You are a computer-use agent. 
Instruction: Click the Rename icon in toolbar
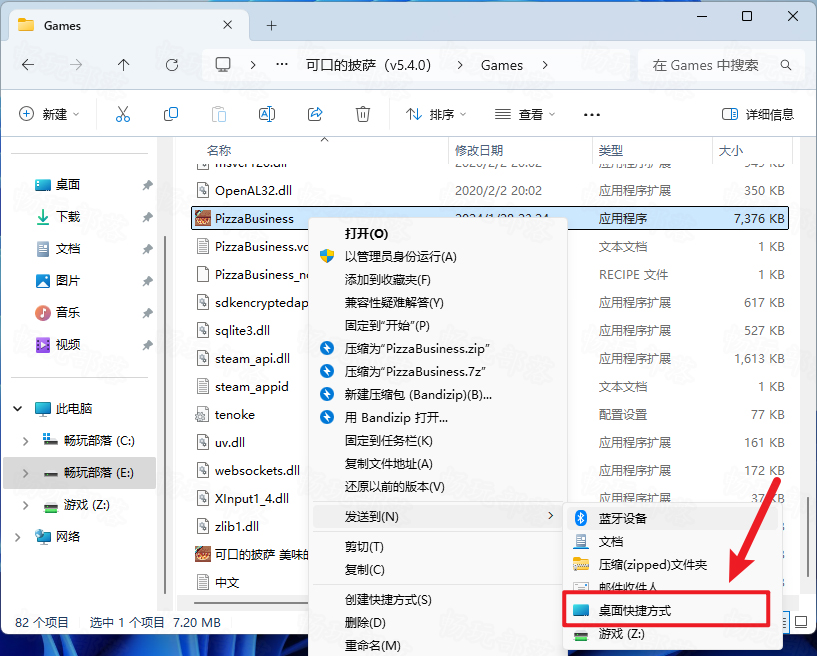click(267, 114)
